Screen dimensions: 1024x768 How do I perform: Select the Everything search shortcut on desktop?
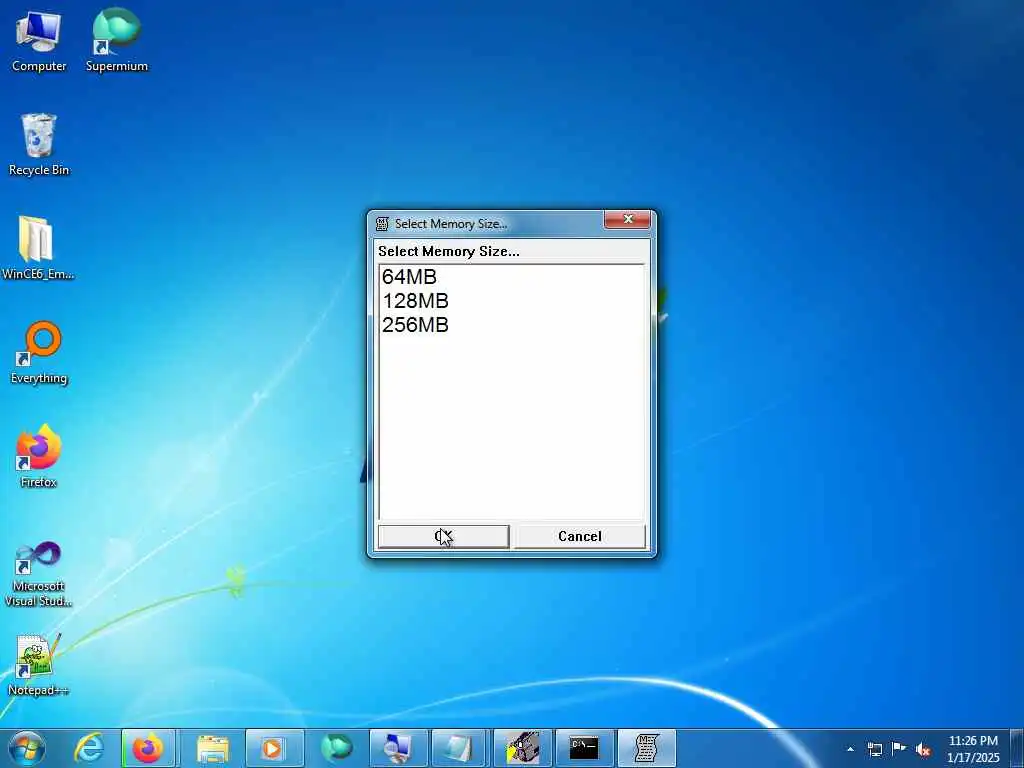coord(39,353)
